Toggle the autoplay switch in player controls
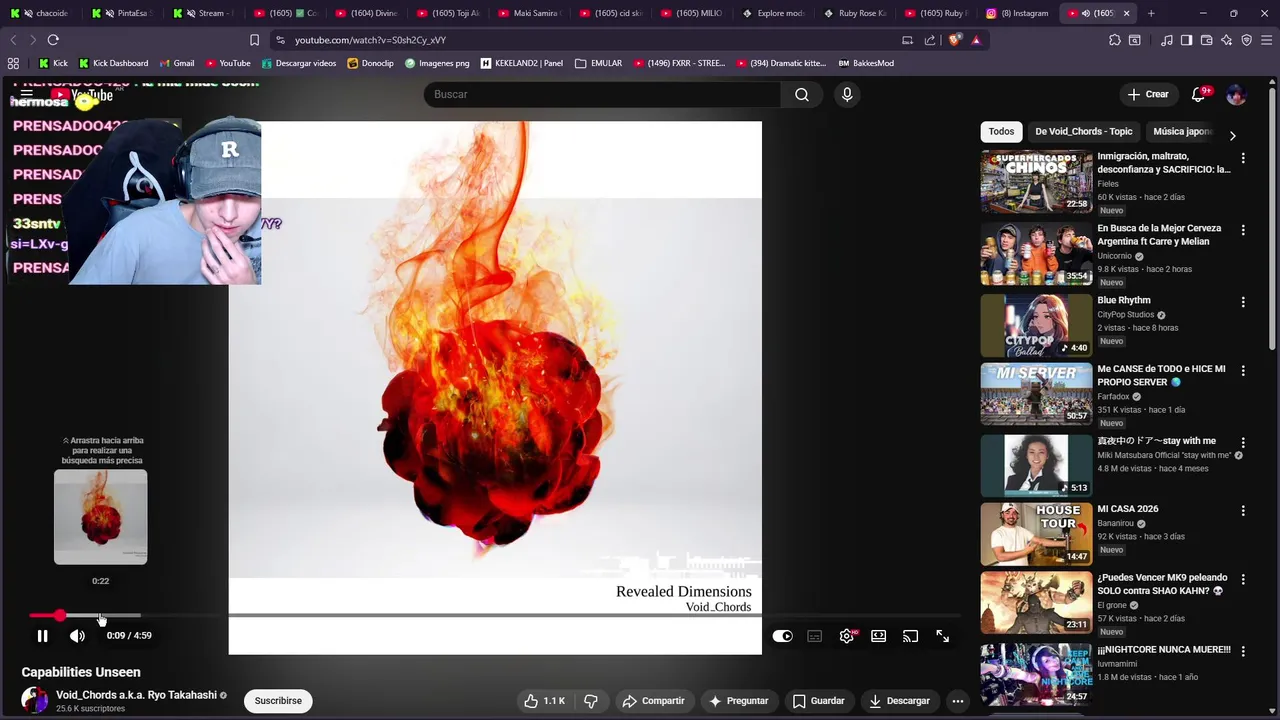Viewport: 1280px width, 720px height. coord(782,636)
